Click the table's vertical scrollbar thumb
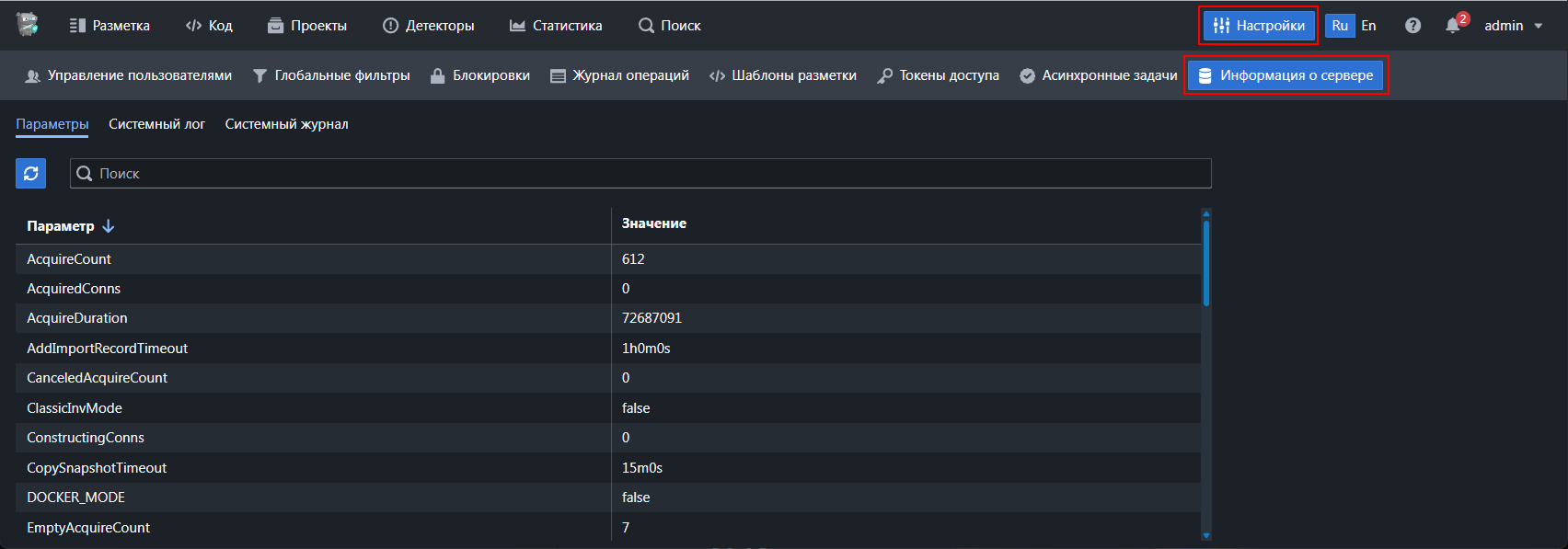Screen dimensions: 1568x549 coord(1205,262)
